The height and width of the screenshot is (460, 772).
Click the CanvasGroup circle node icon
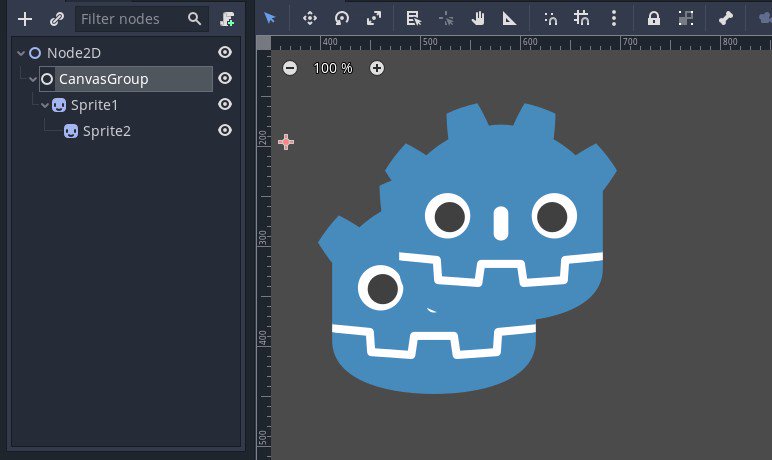(x=47, y=79)
